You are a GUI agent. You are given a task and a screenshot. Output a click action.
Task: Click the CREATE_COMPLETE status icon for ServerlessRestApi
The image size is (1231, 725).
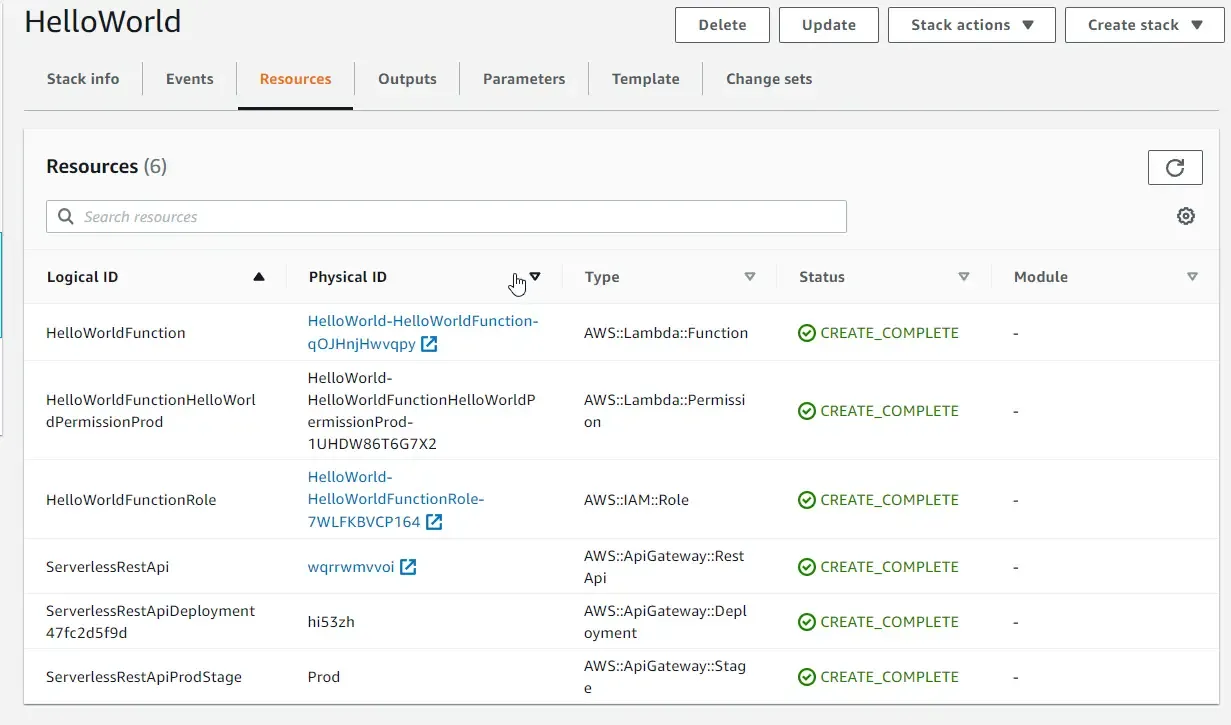tap(806, 566)
